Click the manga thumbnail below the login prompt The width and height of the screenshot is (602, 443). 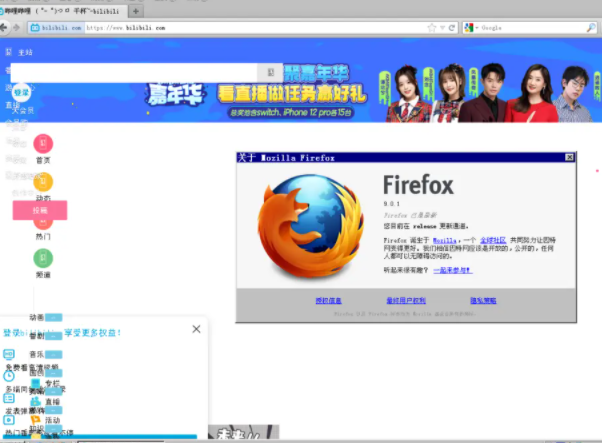click(243, 432)
